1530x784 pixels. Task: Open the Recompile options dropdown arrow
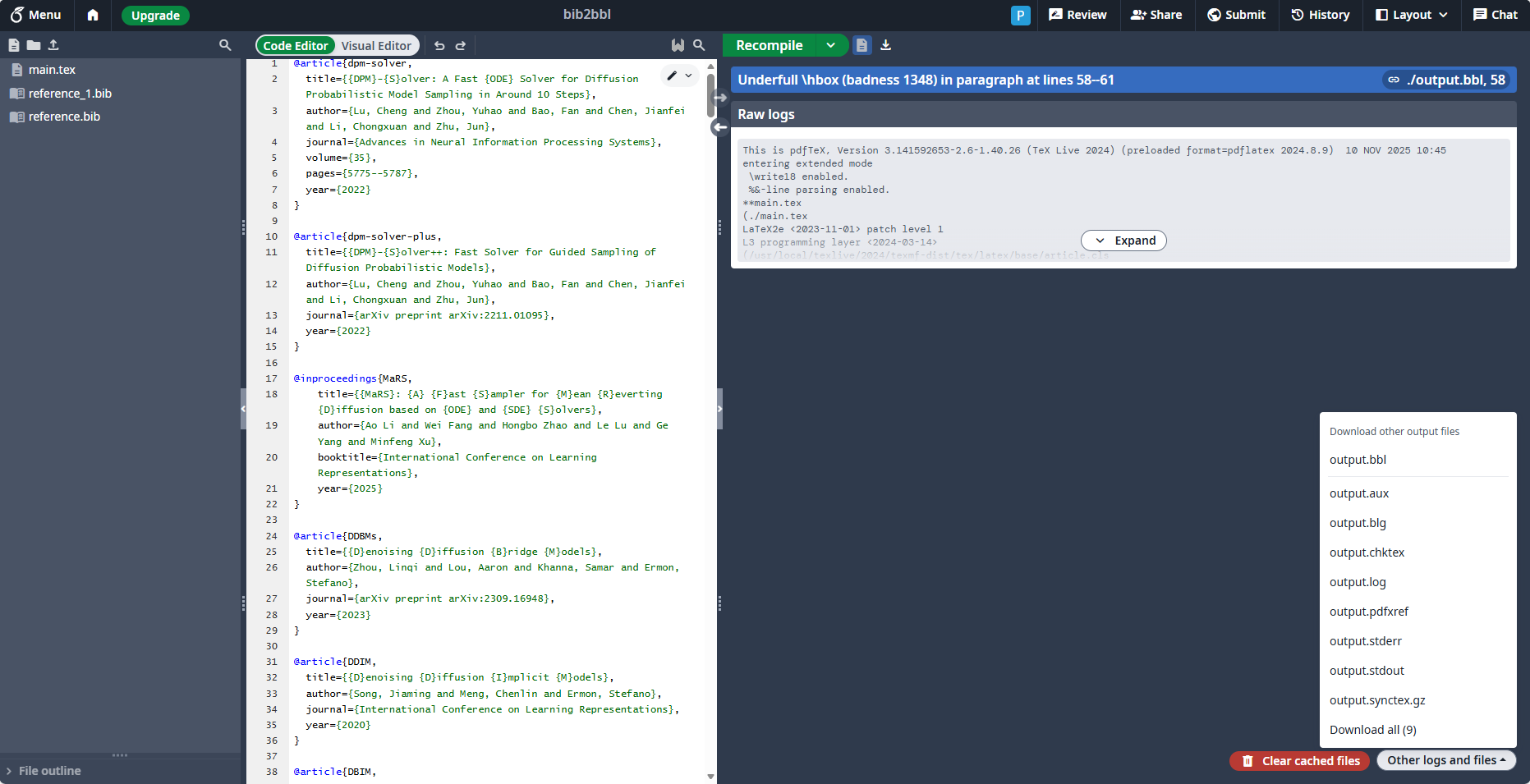830,45
